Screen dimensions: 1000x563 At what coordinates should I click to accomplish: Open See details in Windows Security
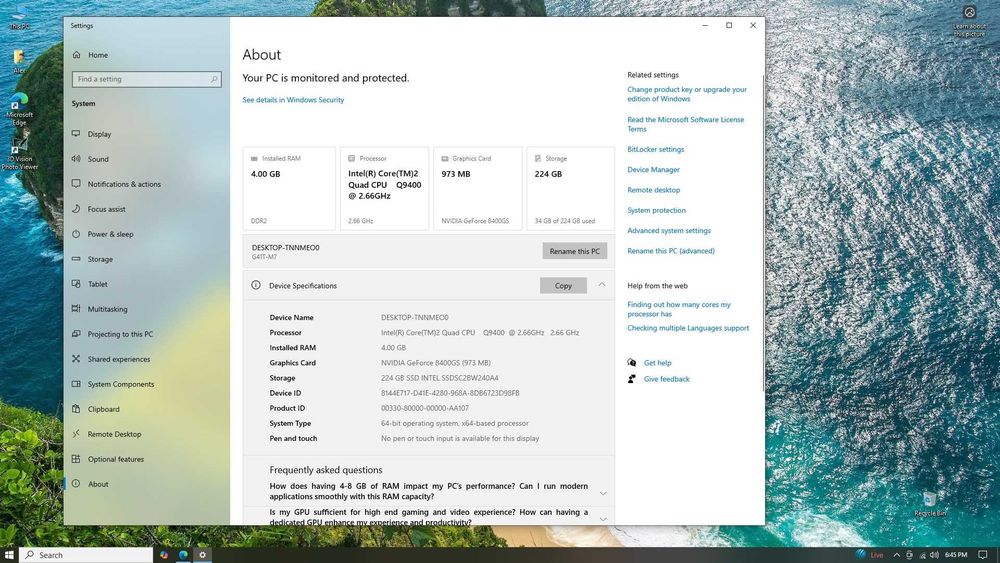click(293, 99)
